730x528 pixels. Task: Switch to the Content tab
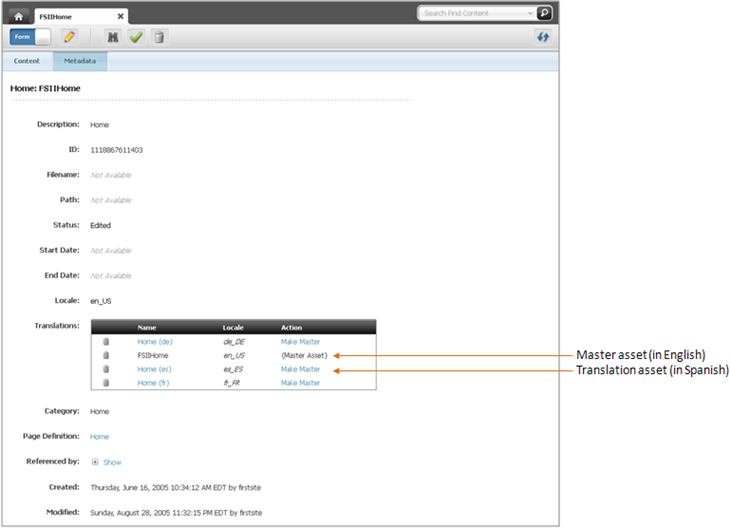click(27, 61)
